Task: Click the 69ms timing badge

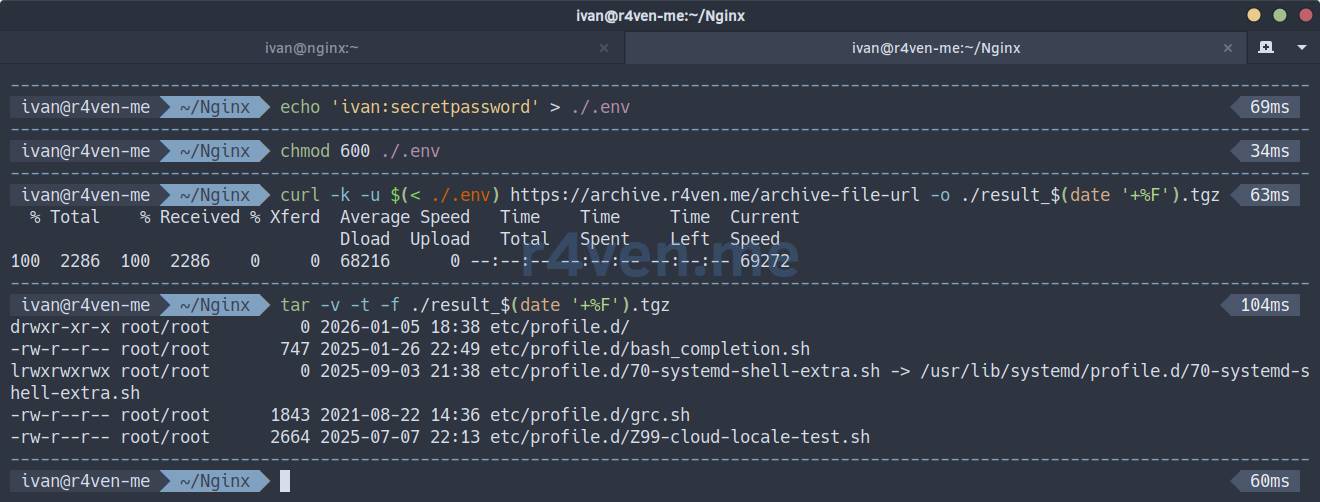Action: (1269, 107)
